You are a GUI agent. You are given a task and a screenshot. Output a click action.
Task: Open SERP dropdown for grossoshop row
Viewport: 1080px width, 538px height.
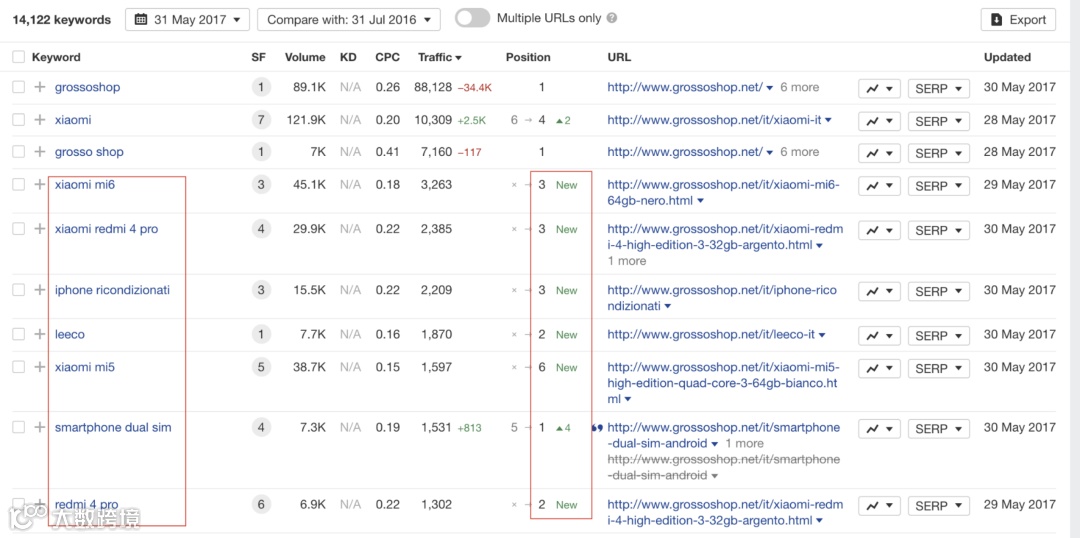pos(939,88)
